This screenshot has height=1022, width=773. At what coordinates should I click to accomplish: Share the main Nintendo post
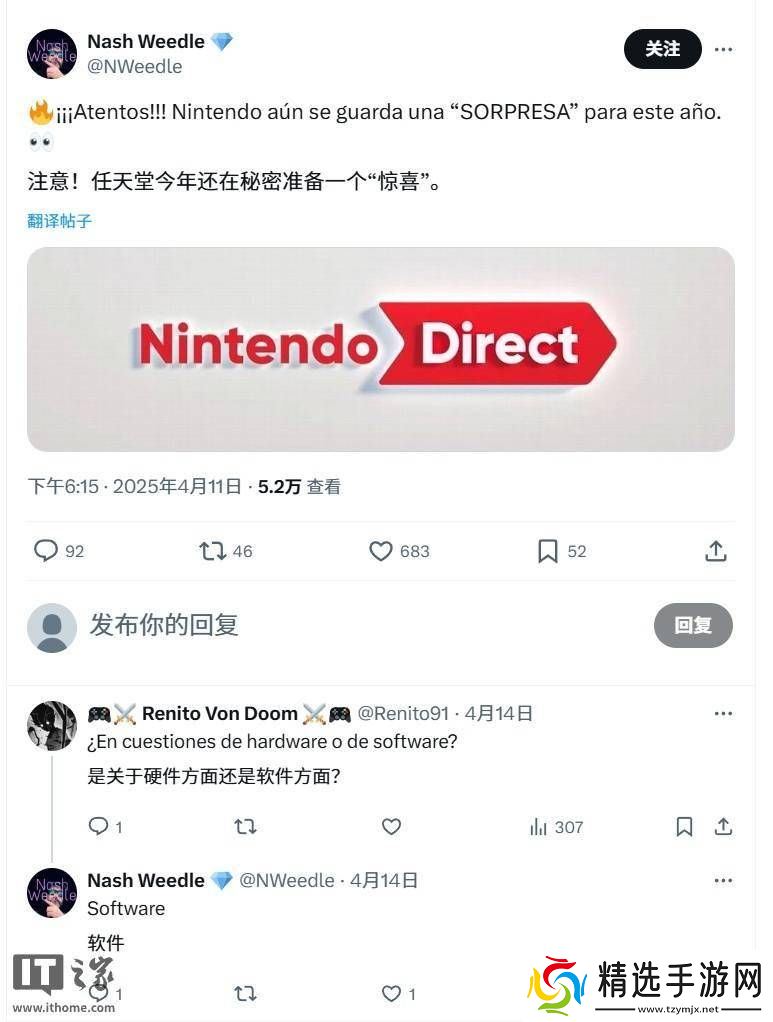click(x=716, y=551)
